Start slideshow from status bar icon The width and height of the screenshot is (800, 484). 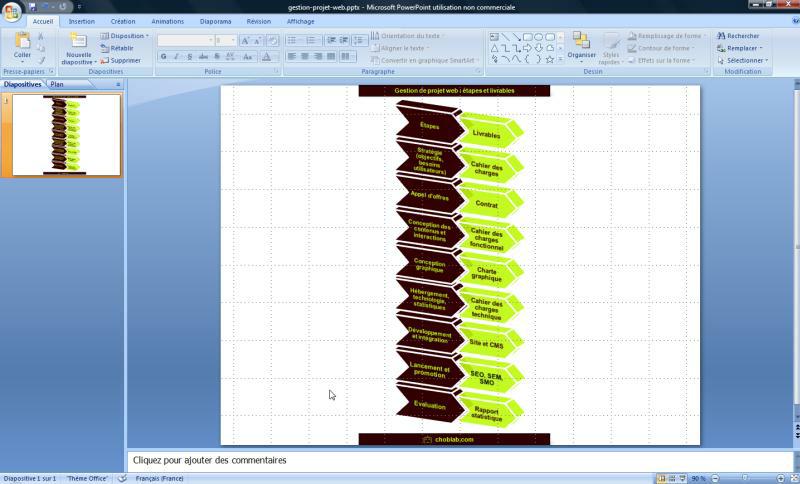coord(683,478)
